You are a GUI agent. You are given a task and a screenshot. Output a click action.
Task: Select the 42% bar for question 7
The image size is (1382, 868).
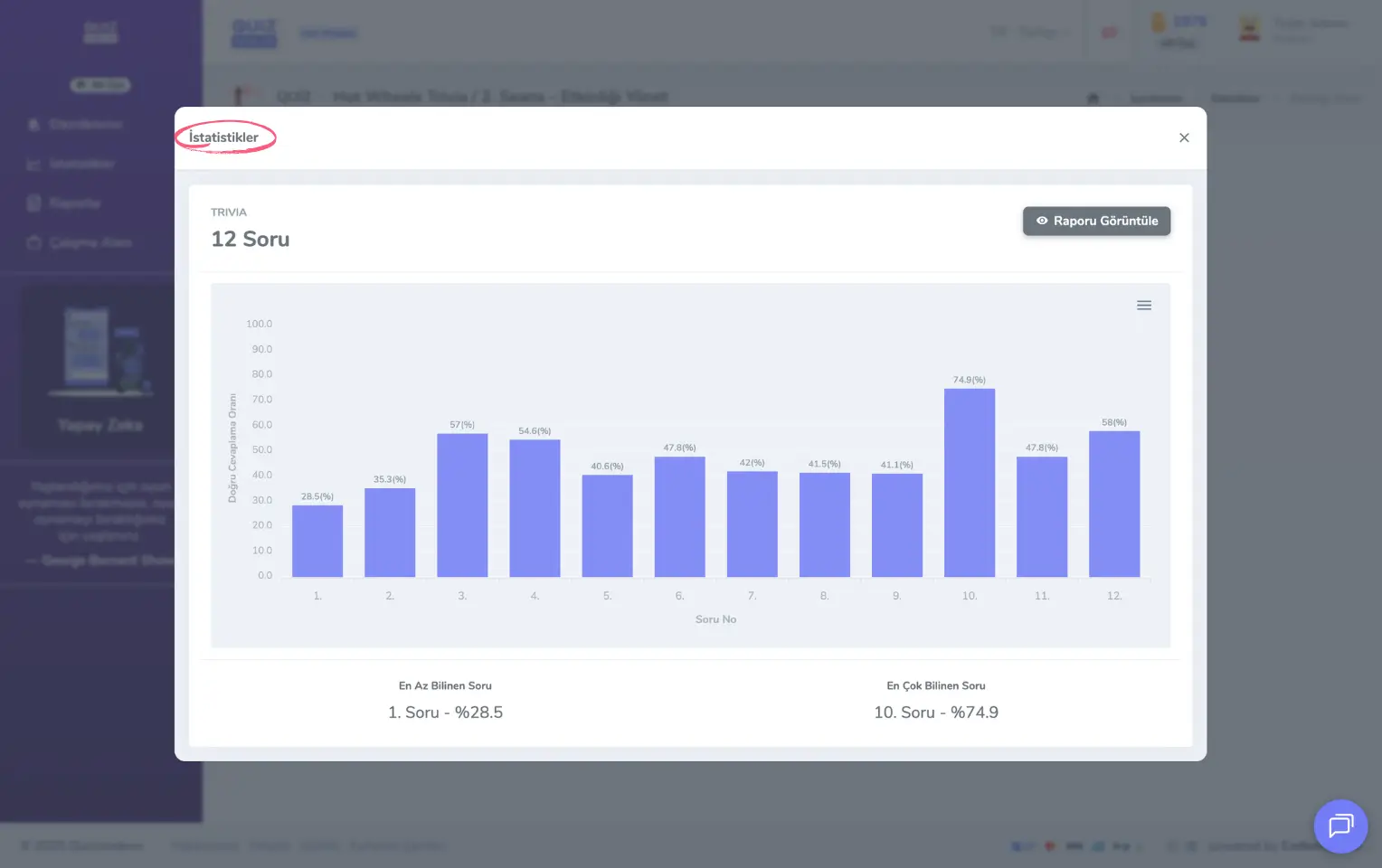(752, 524)
